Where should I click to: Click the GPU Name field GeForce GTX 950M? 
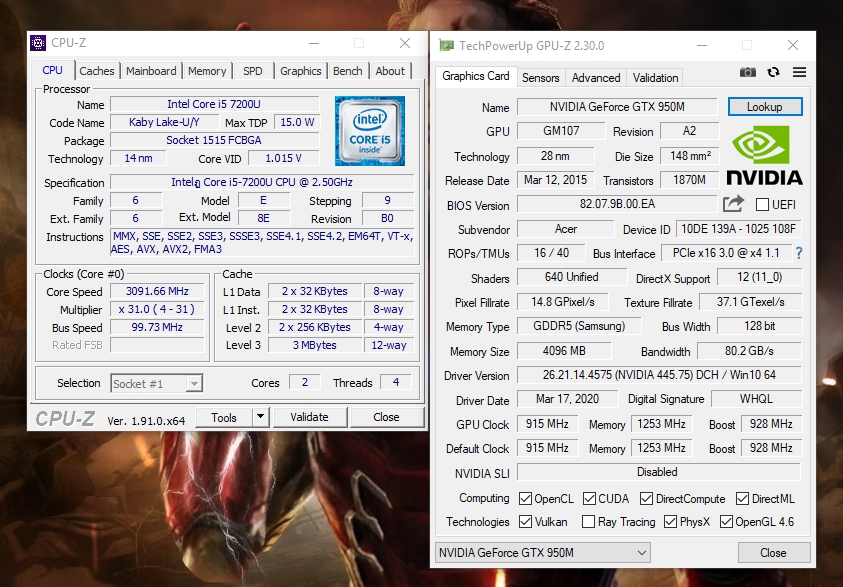tap(617, 106)
